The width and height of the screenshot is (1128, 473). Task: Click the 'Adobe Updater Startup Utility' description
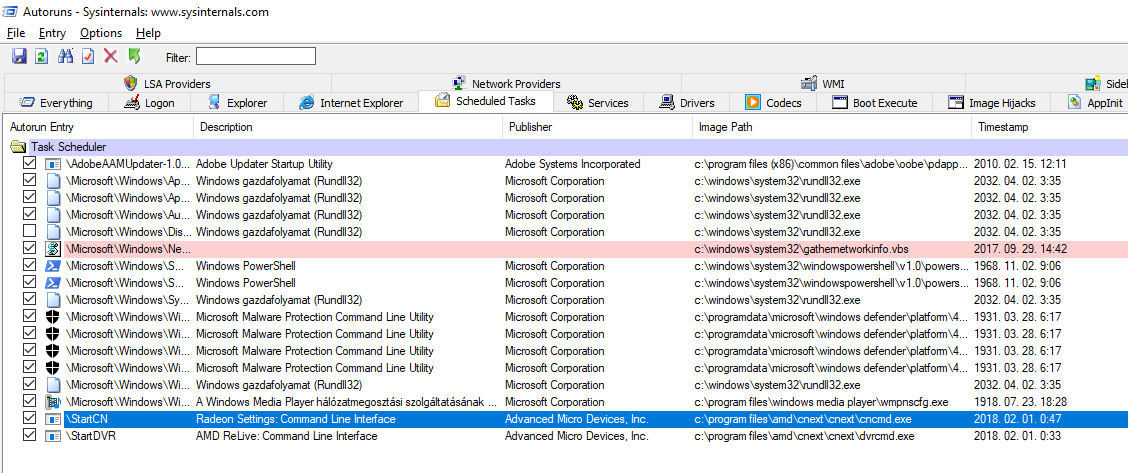[264, 164]
